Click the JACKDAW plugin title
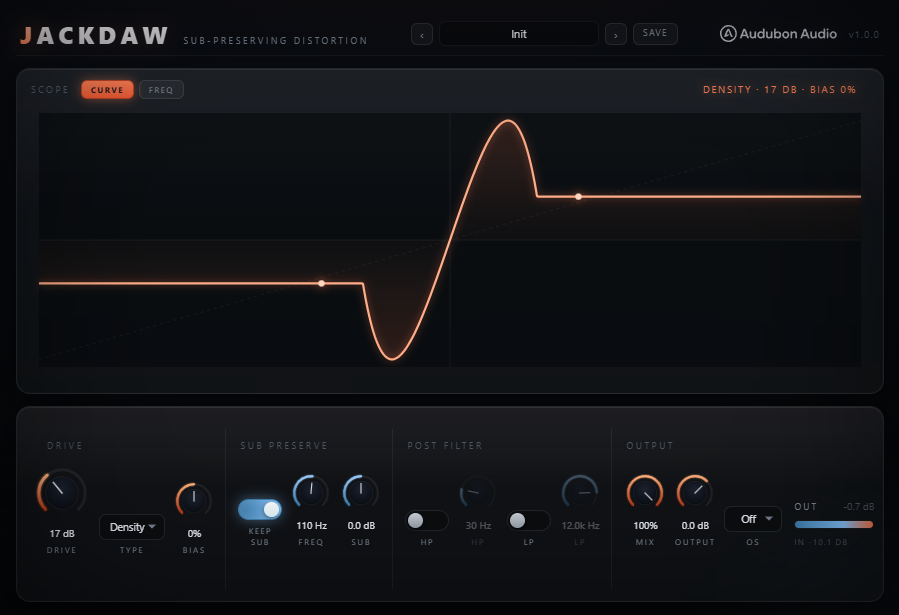Image resolution: width=899 pixels, height=615 pixels. tap(94, 36)
